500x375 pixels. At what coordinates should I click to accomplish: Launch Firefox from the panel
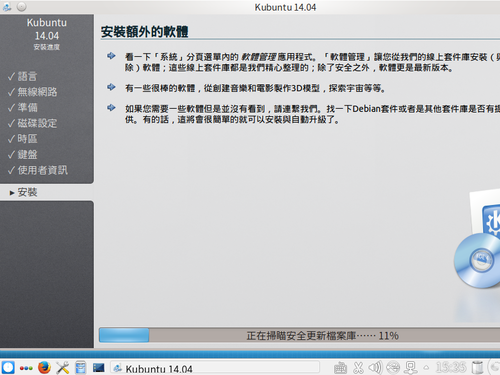coord(44,368)
